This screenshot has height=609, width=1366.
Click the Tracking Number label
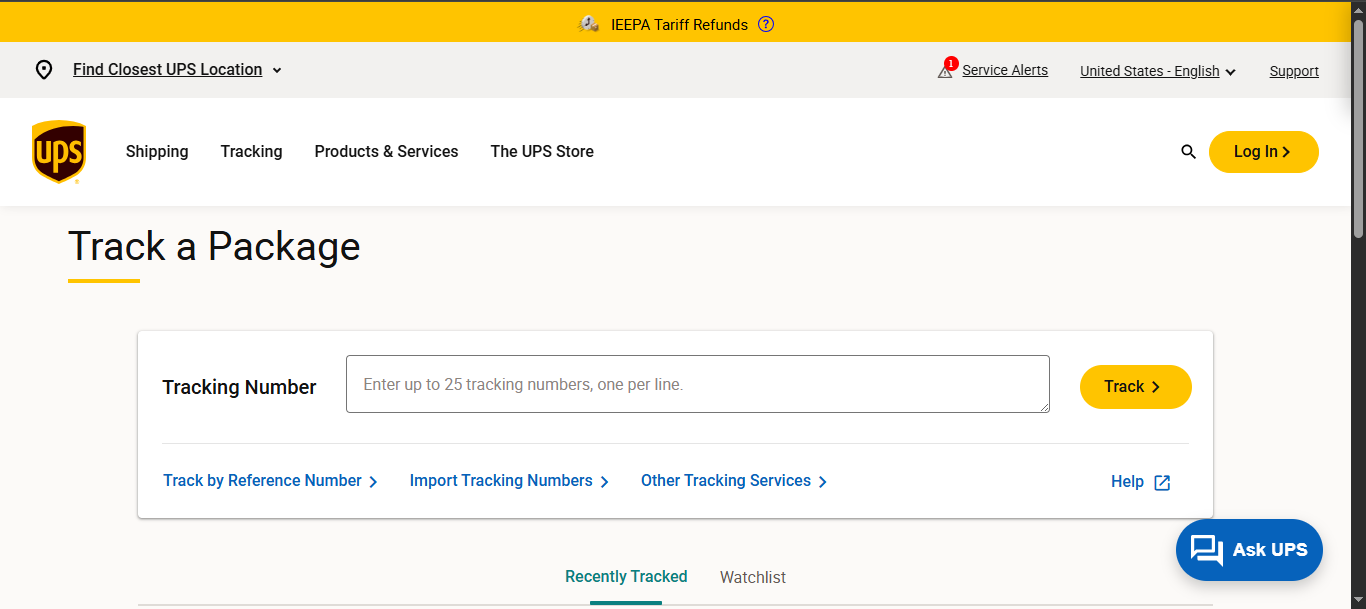(239, 387)
